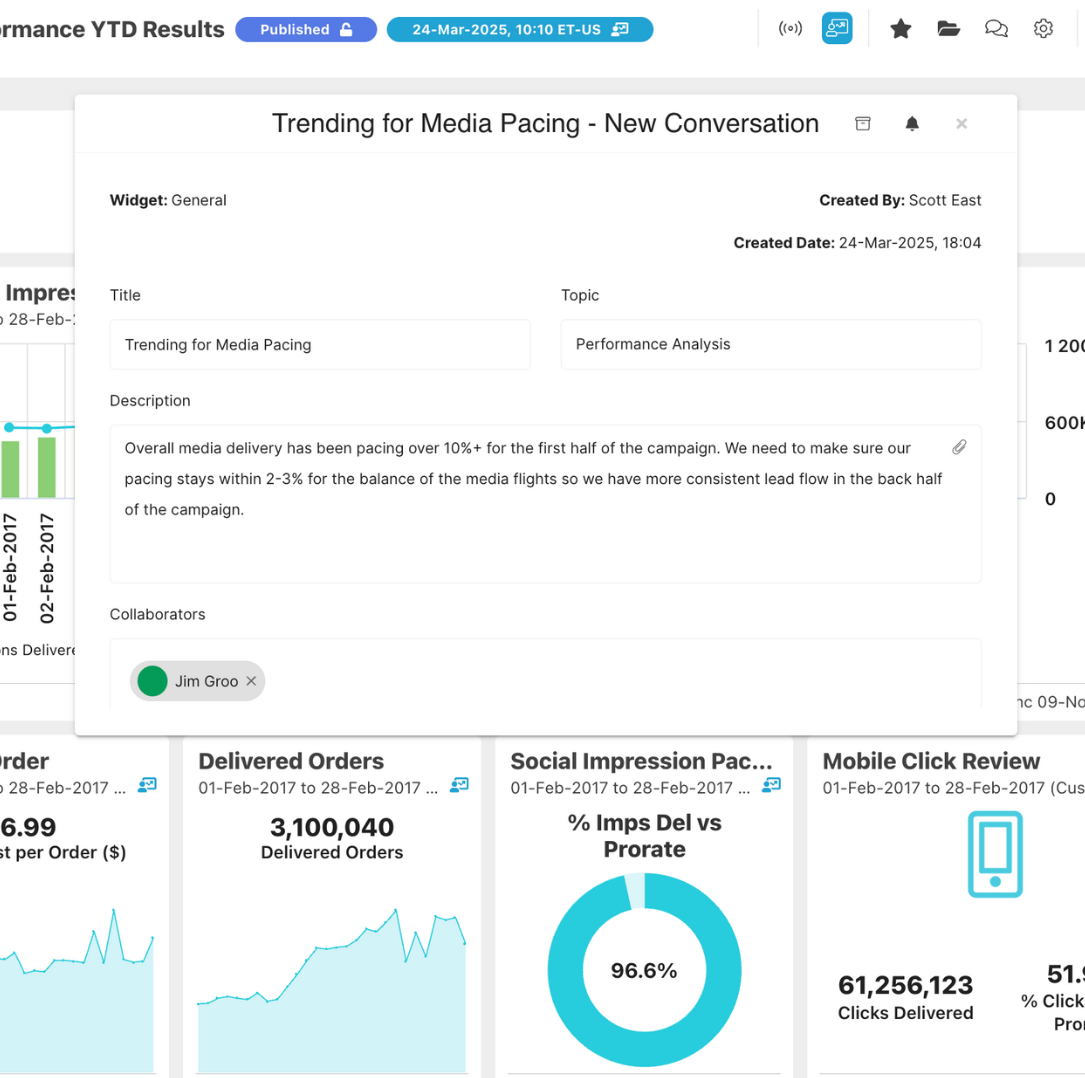
Task: Open the conversations chat bubble icon
Action: tap(996, 29)
